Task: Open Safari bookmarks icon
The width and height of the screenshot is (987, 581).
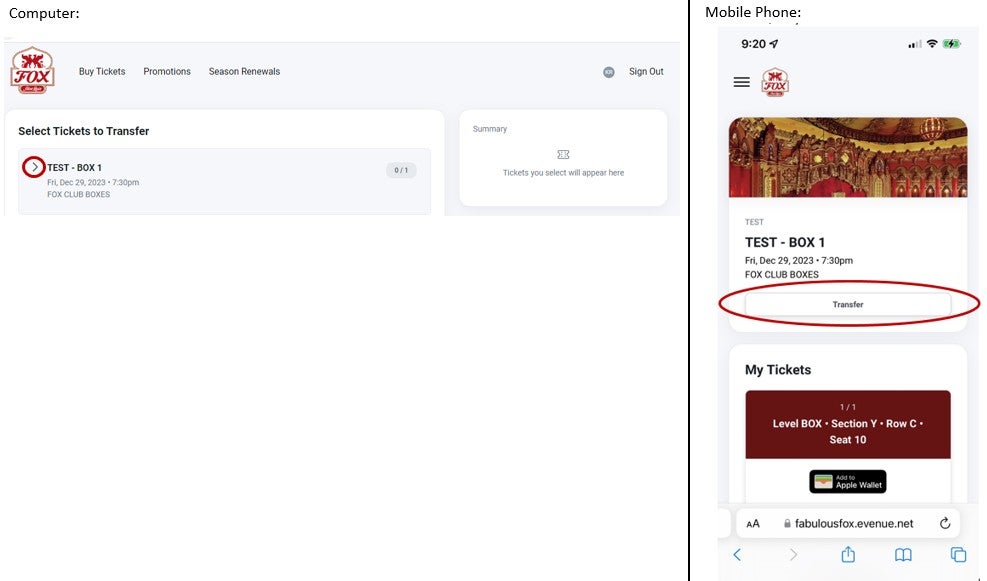Action: point(903,554)
